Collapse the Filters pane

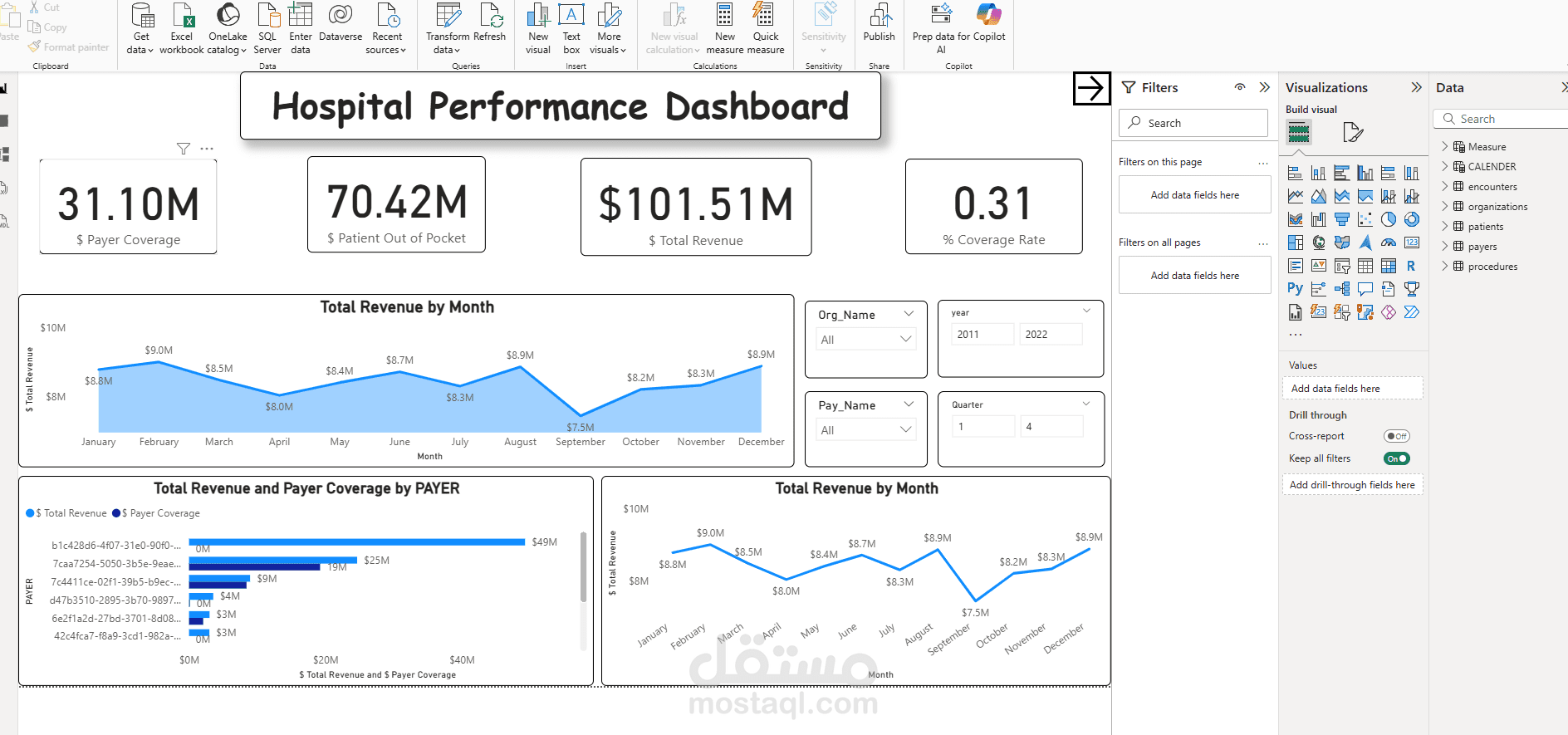(x=1265, y=87)
